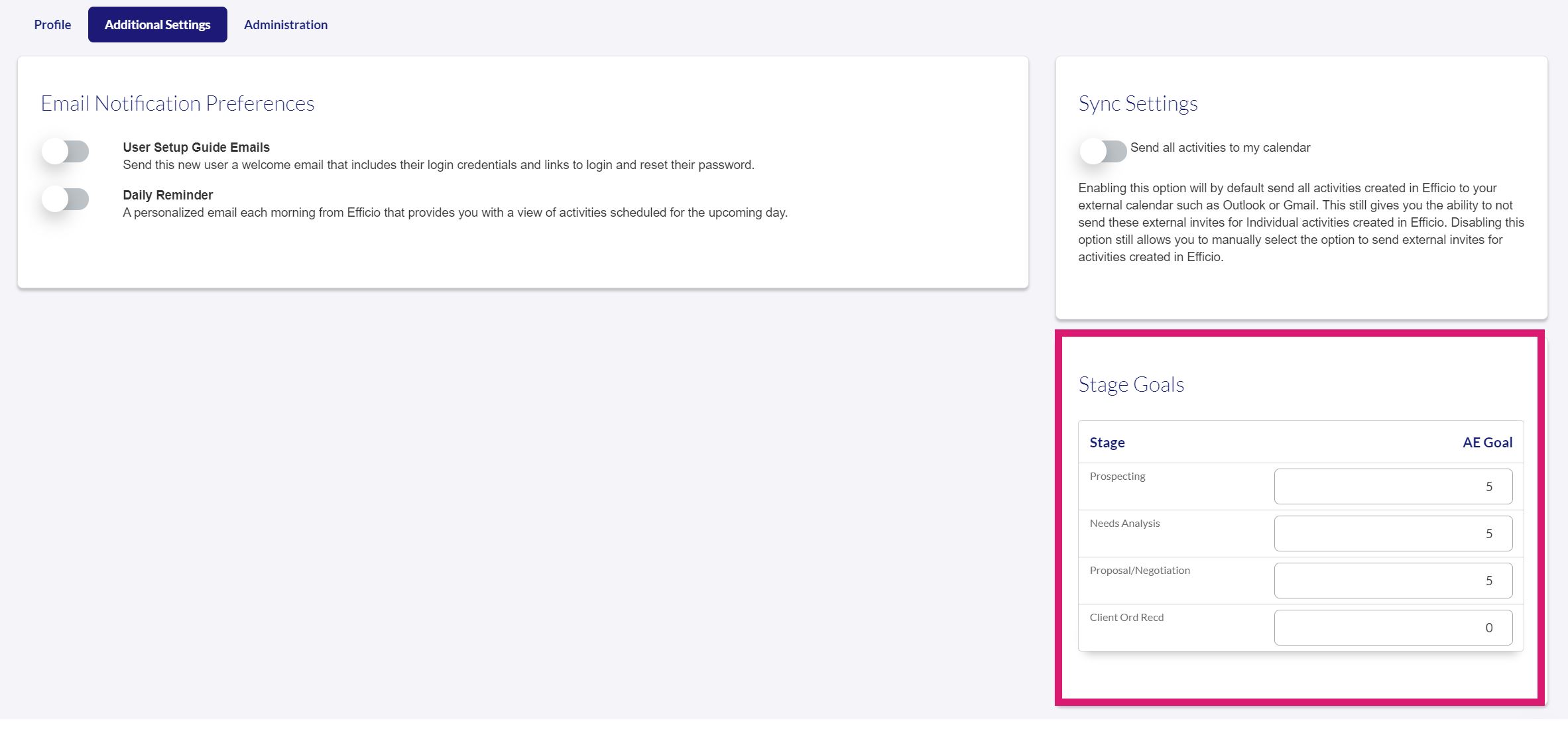This screenshot has width=1568, height=735.
Task: Enable the Daily Reminder switch
Action: tap(65, 199)
